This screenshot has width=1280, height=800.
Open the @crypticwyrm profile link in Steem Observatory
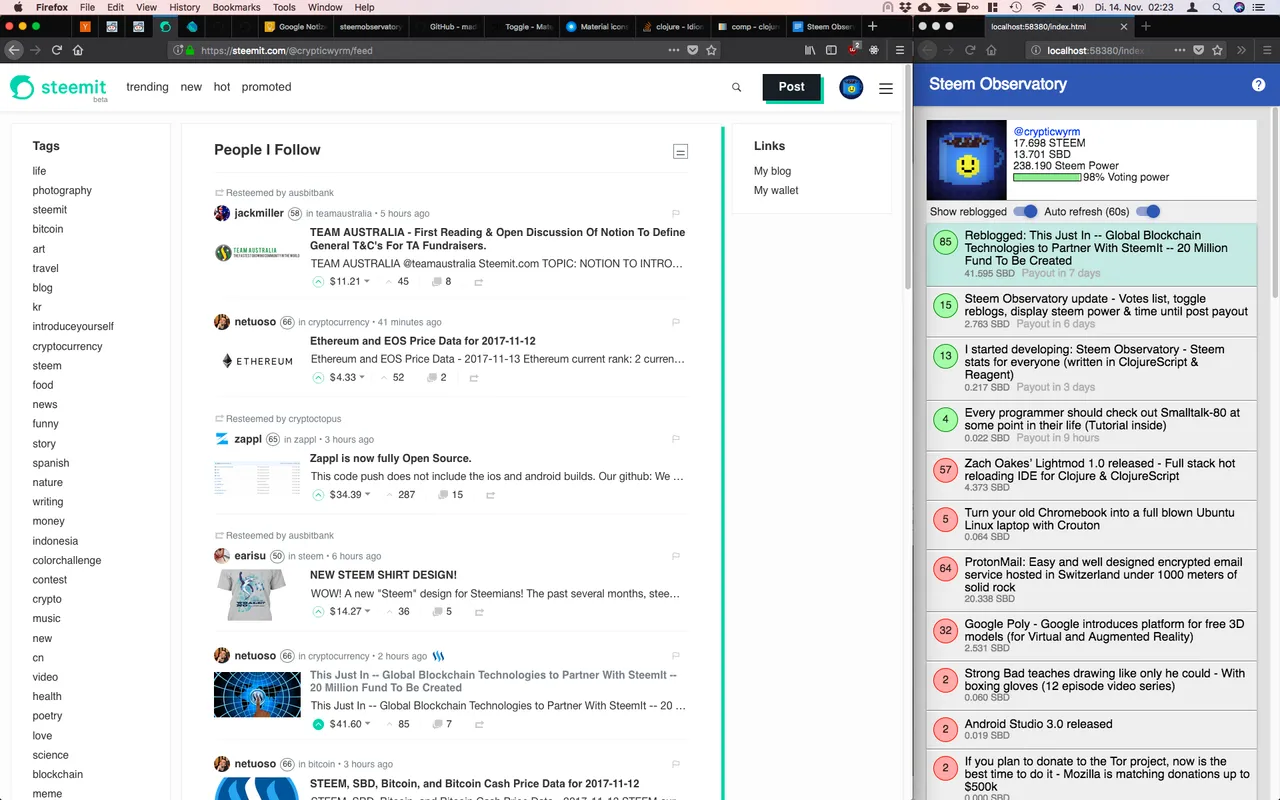click(1047, 132)
